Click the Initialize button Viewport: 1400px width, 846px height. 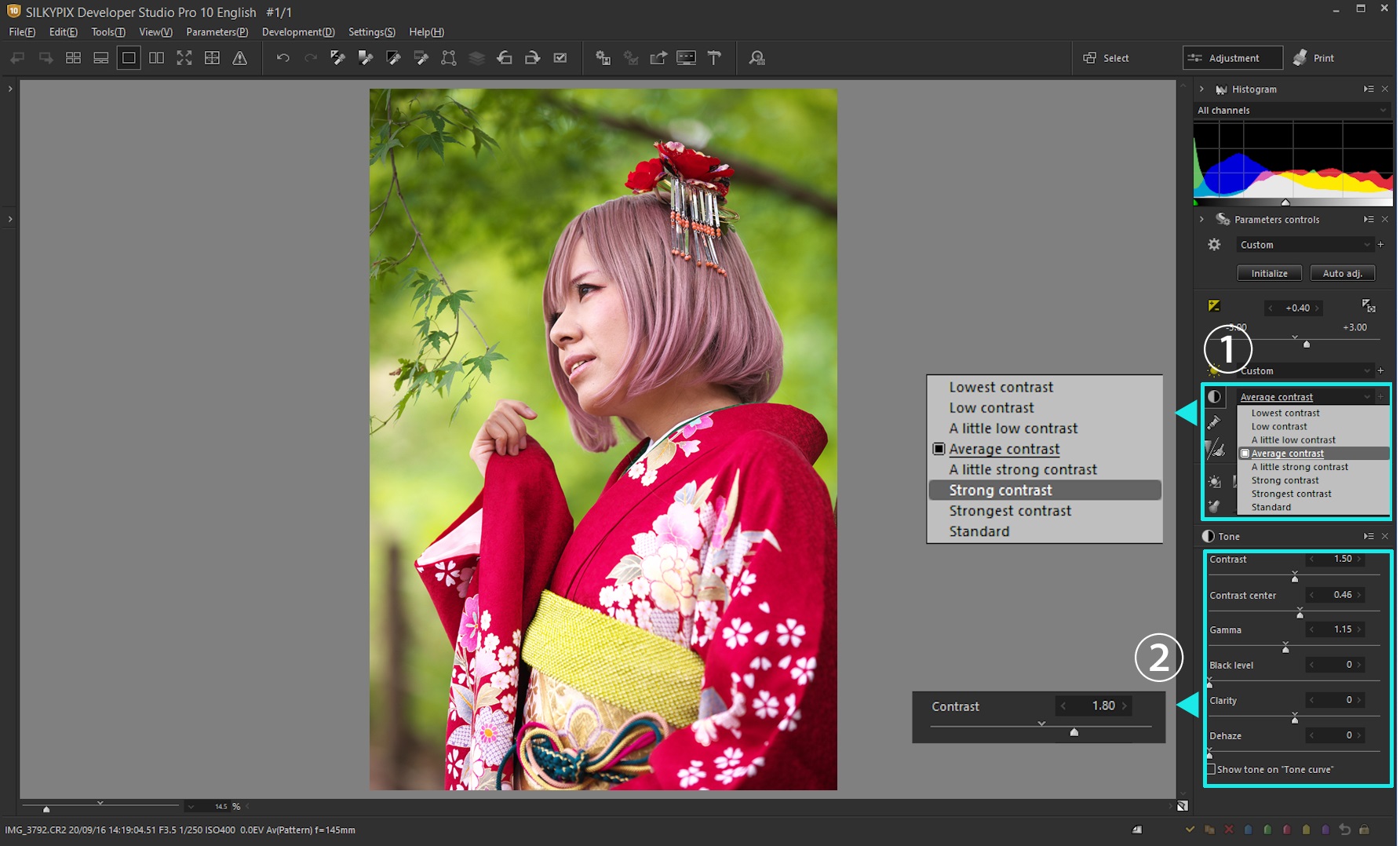tap(1269, 274)
